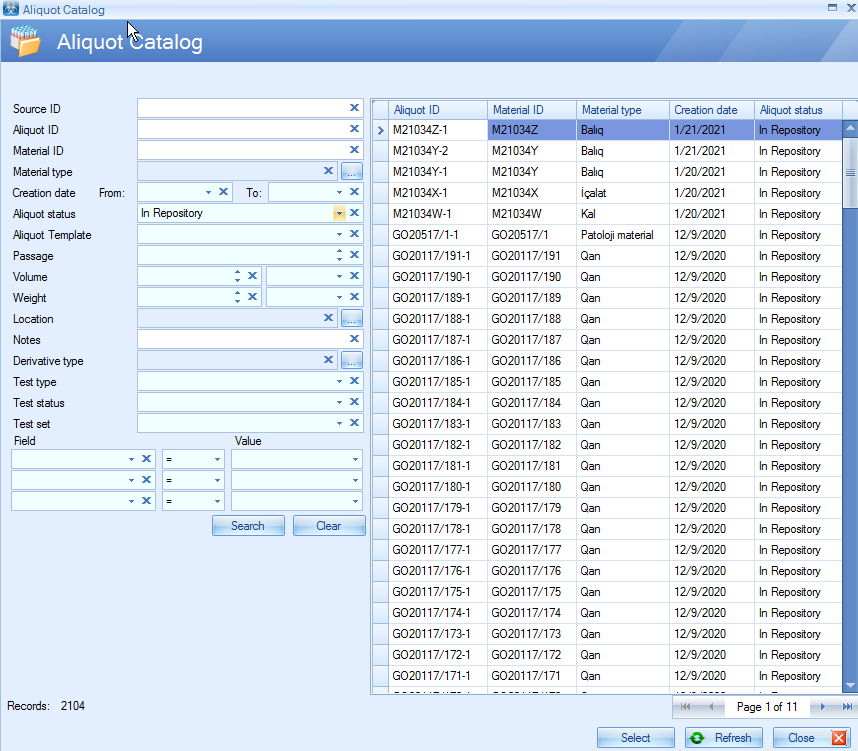Open Creation date From calendar dropdown

(x=208, y=192)
